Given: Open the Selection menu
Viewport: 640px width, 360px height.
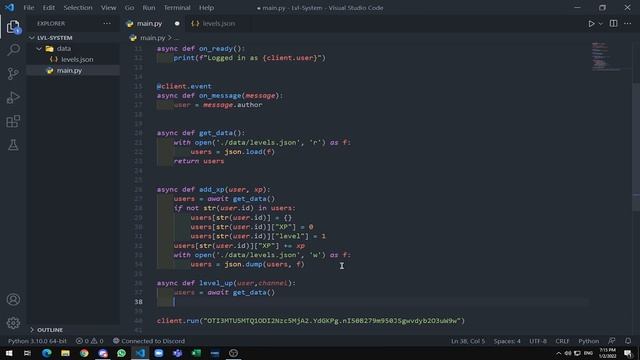Looking at the screenshot, I should [78, 8].
